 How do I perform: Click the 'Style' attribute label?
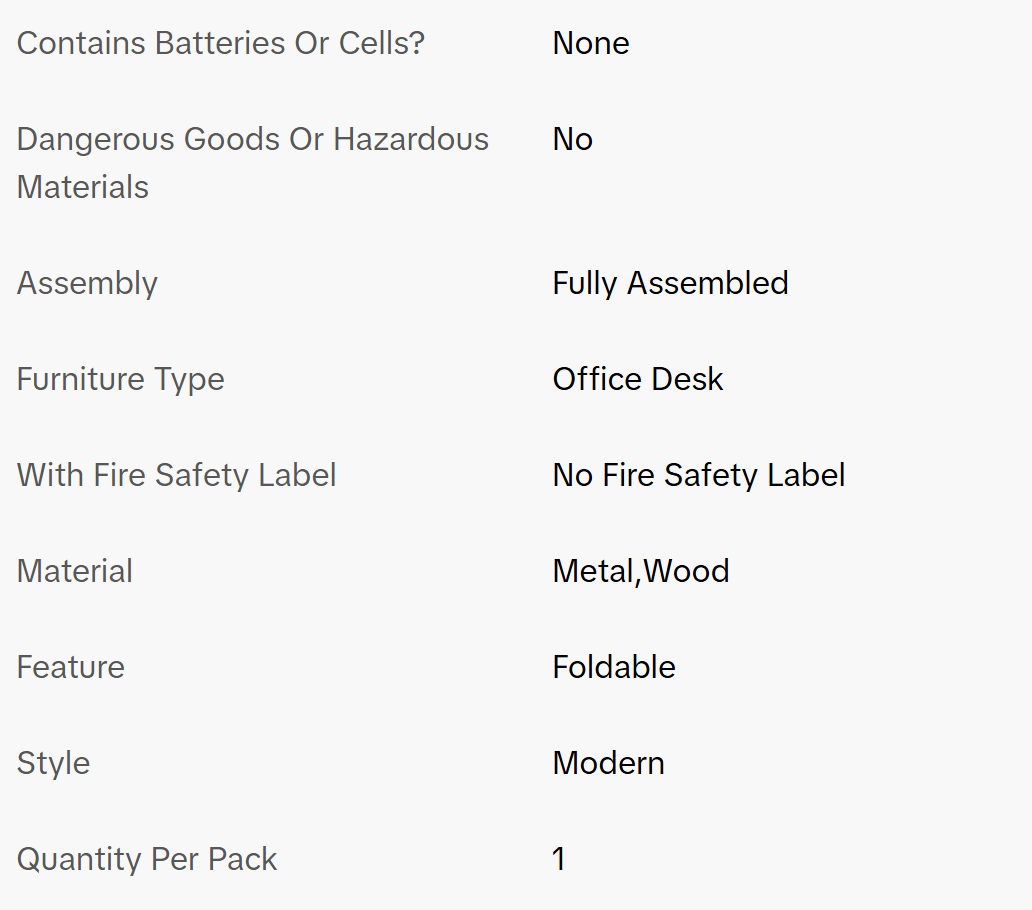(x=54, y=763)
